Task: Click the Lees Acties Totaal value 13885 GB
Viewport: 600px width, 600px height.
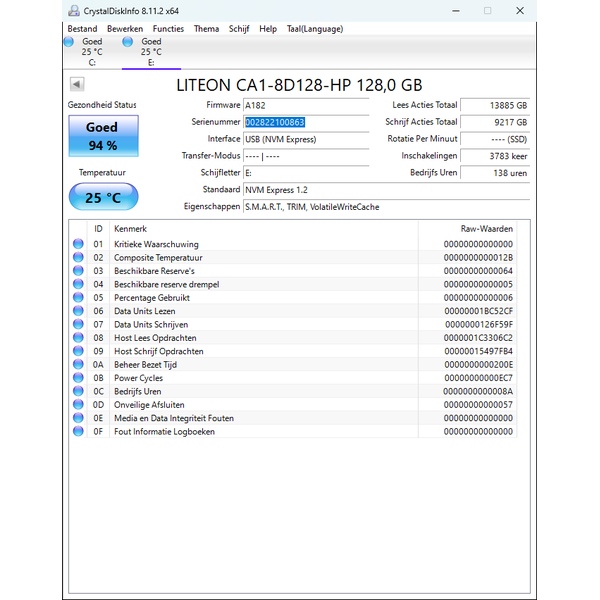Action: click(x=495, y=105)
